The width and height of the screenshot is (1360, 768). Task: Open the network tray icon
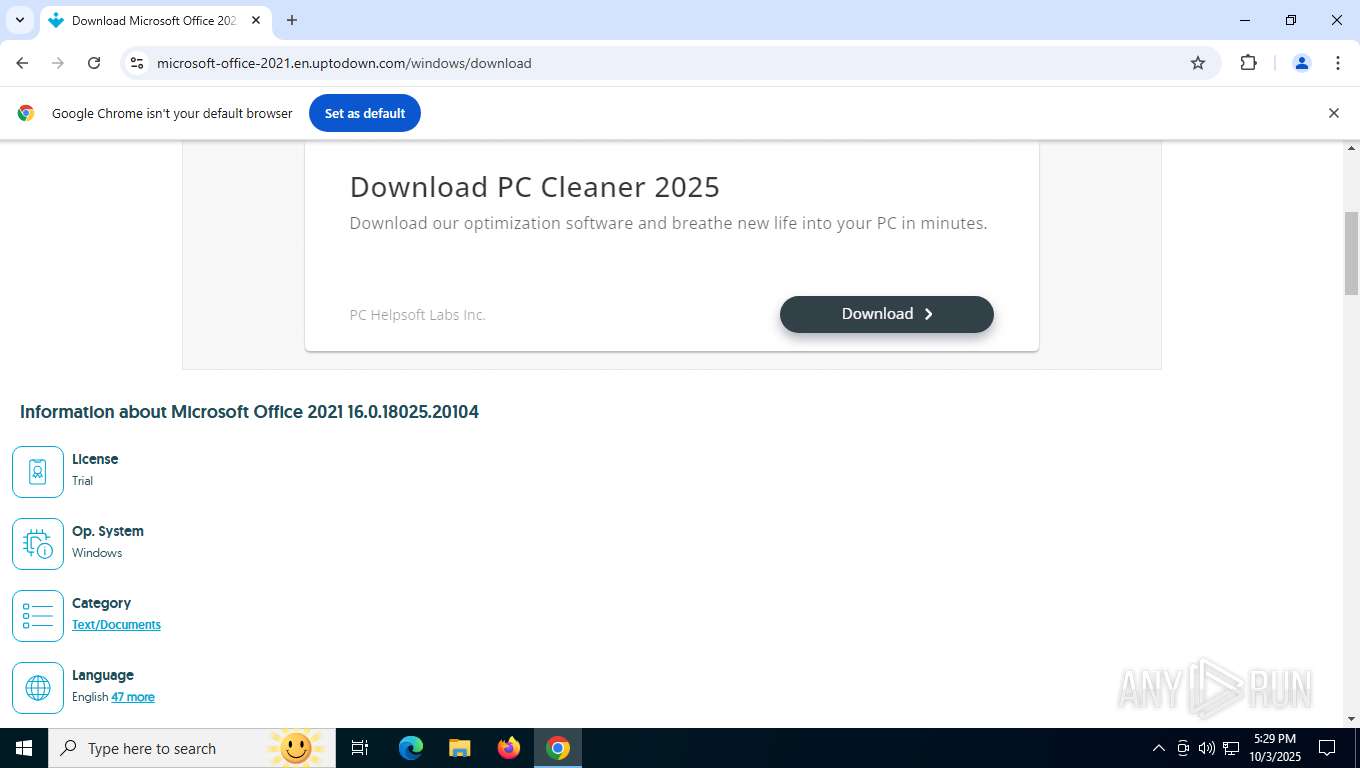[1231, 748]
